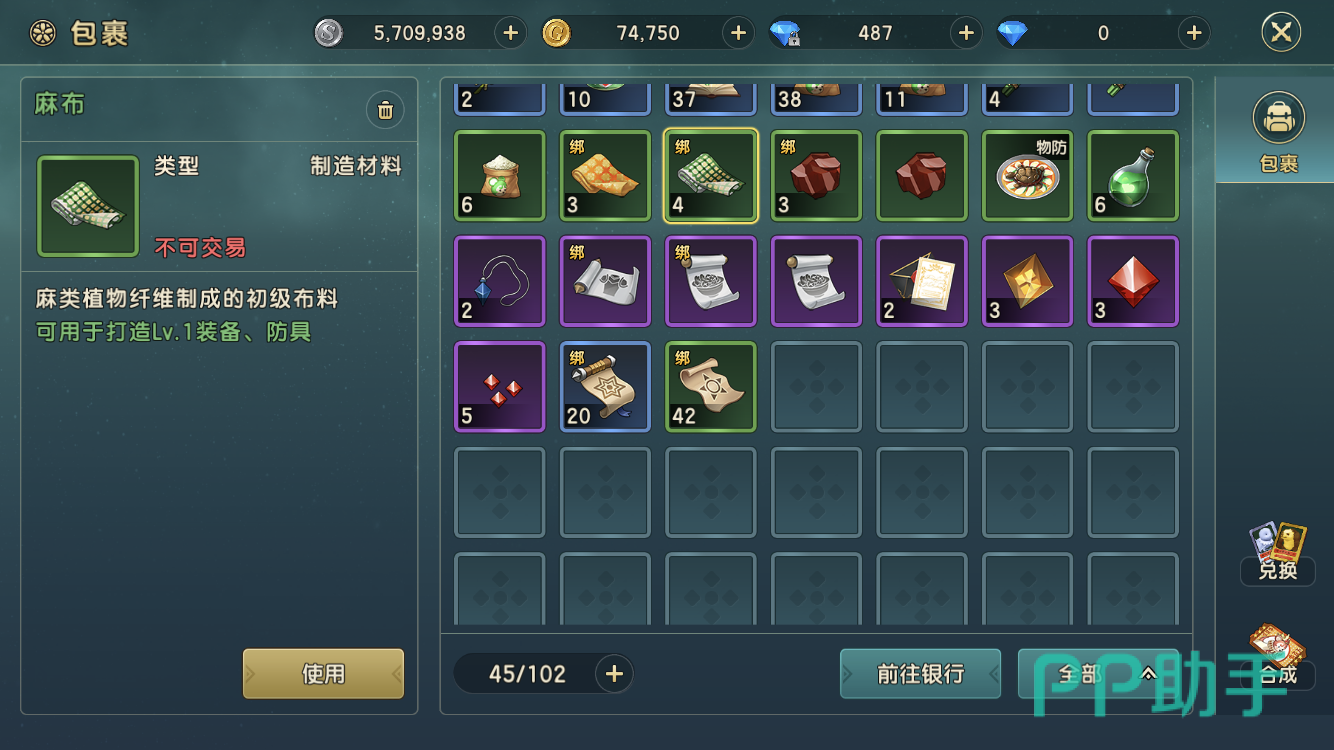Select the green potion bottle item
This screenshot has height=750, width=1334.
pos(1133,176)
